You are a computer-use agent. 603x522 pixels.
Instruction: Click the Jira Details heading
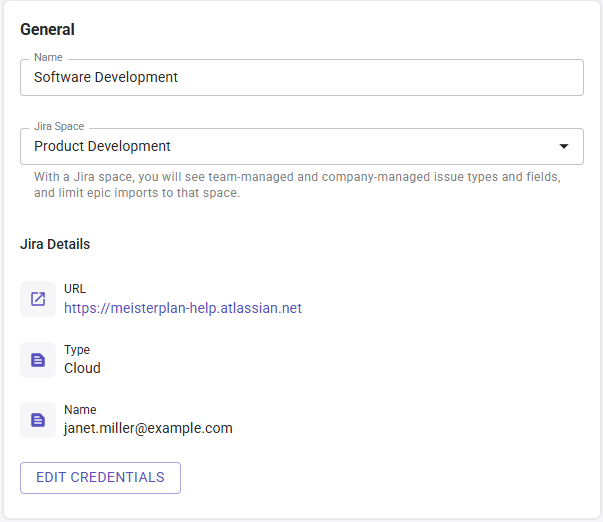pyautogui.click(x=55, y=244)
